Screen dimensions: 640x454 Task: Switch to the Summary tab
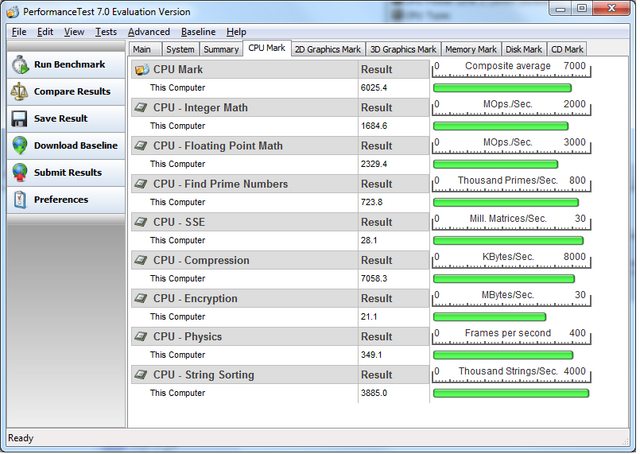coord(221,49)
